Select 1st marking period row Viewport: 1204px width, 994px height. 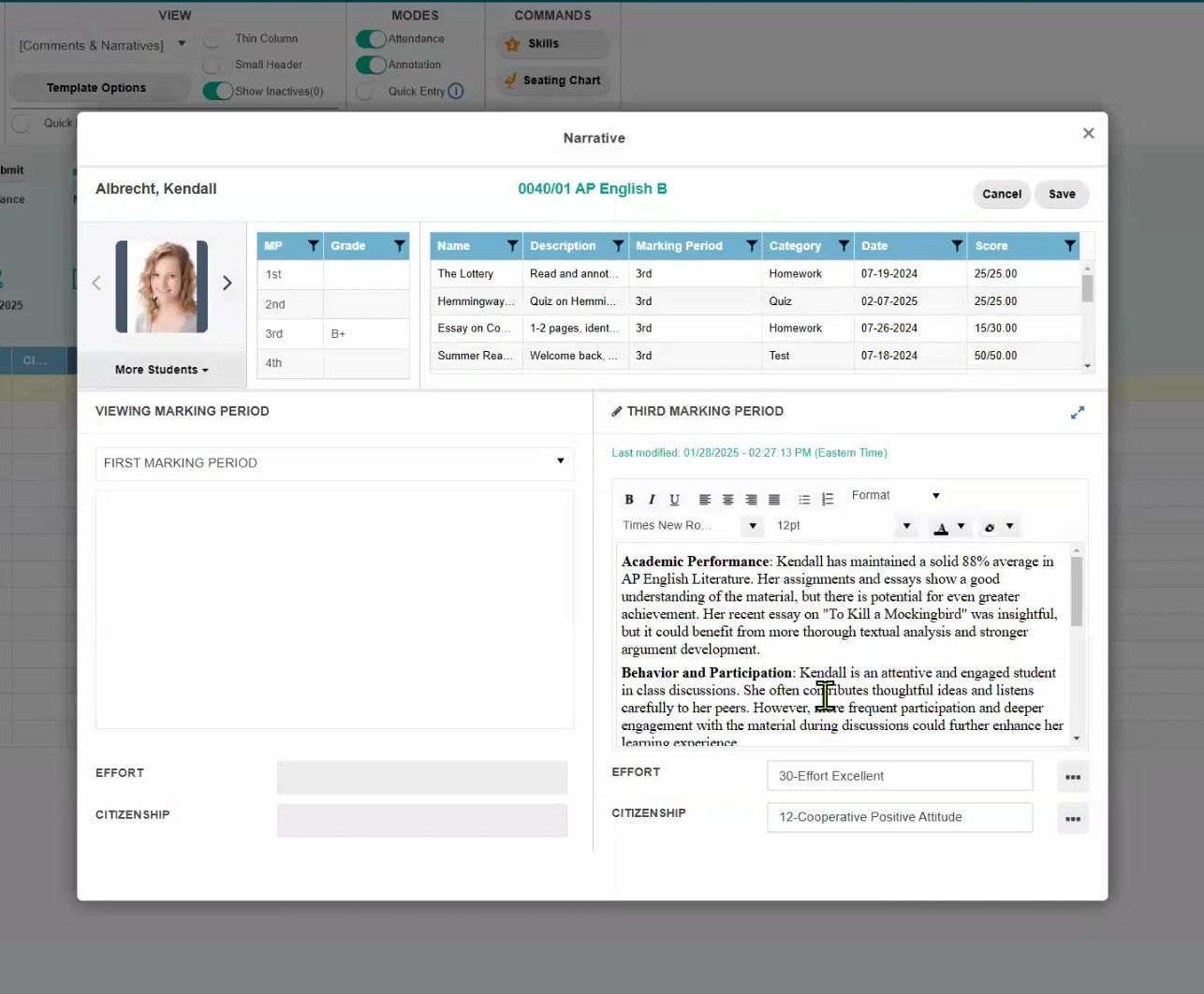coord(333,274)
